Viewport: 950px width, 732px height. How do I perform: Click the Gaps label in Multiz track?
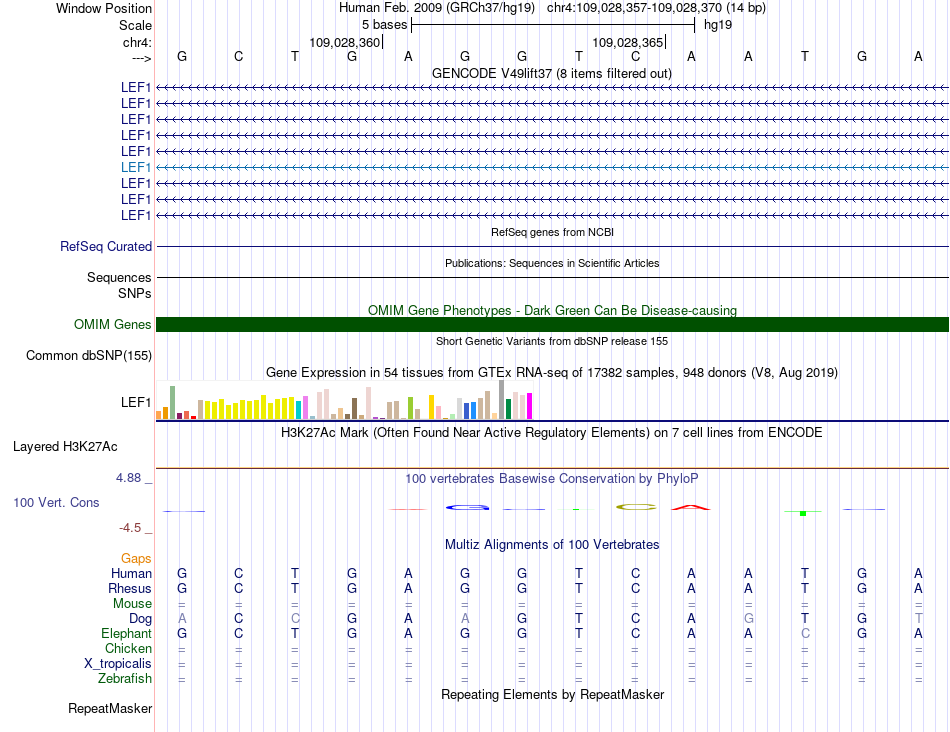pos(136,558)
